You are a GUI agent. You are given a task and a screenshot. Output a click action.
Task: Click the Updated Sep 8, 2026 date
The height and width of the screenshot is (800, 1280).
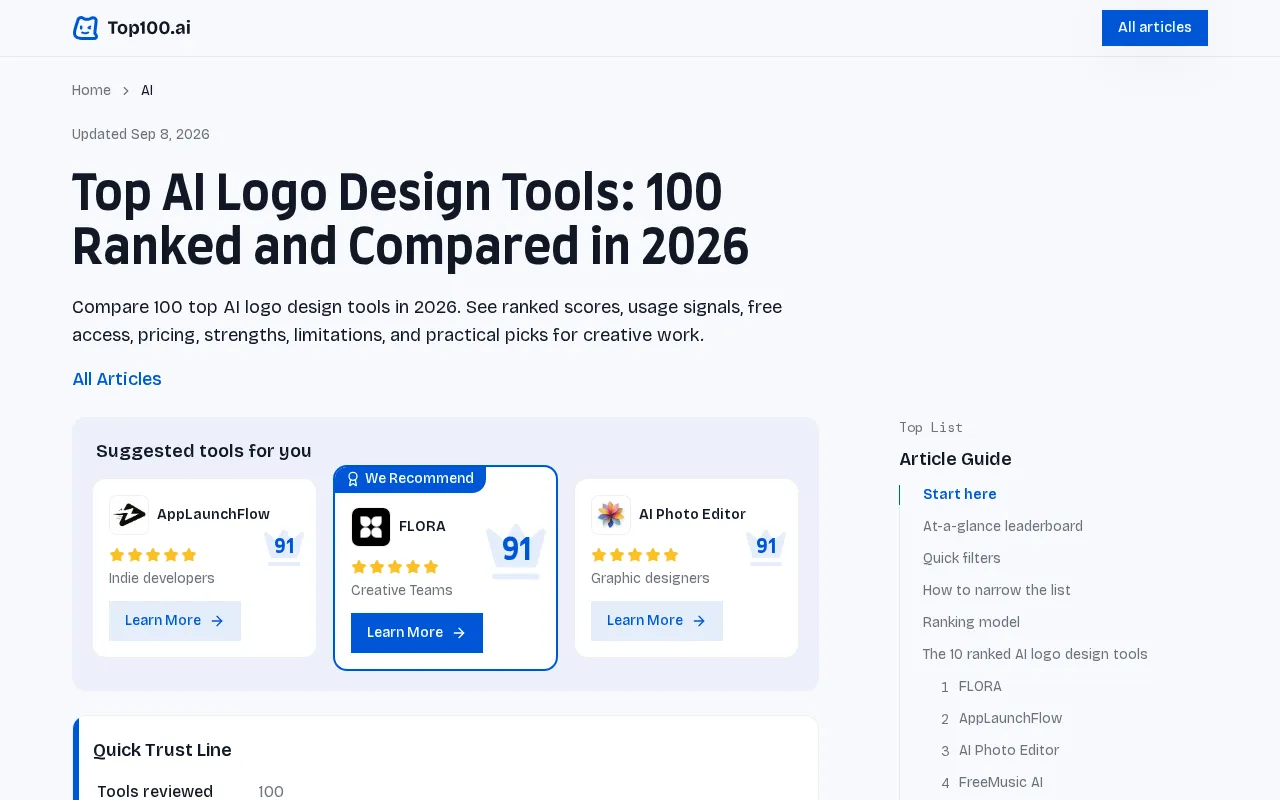click(141, 134)
